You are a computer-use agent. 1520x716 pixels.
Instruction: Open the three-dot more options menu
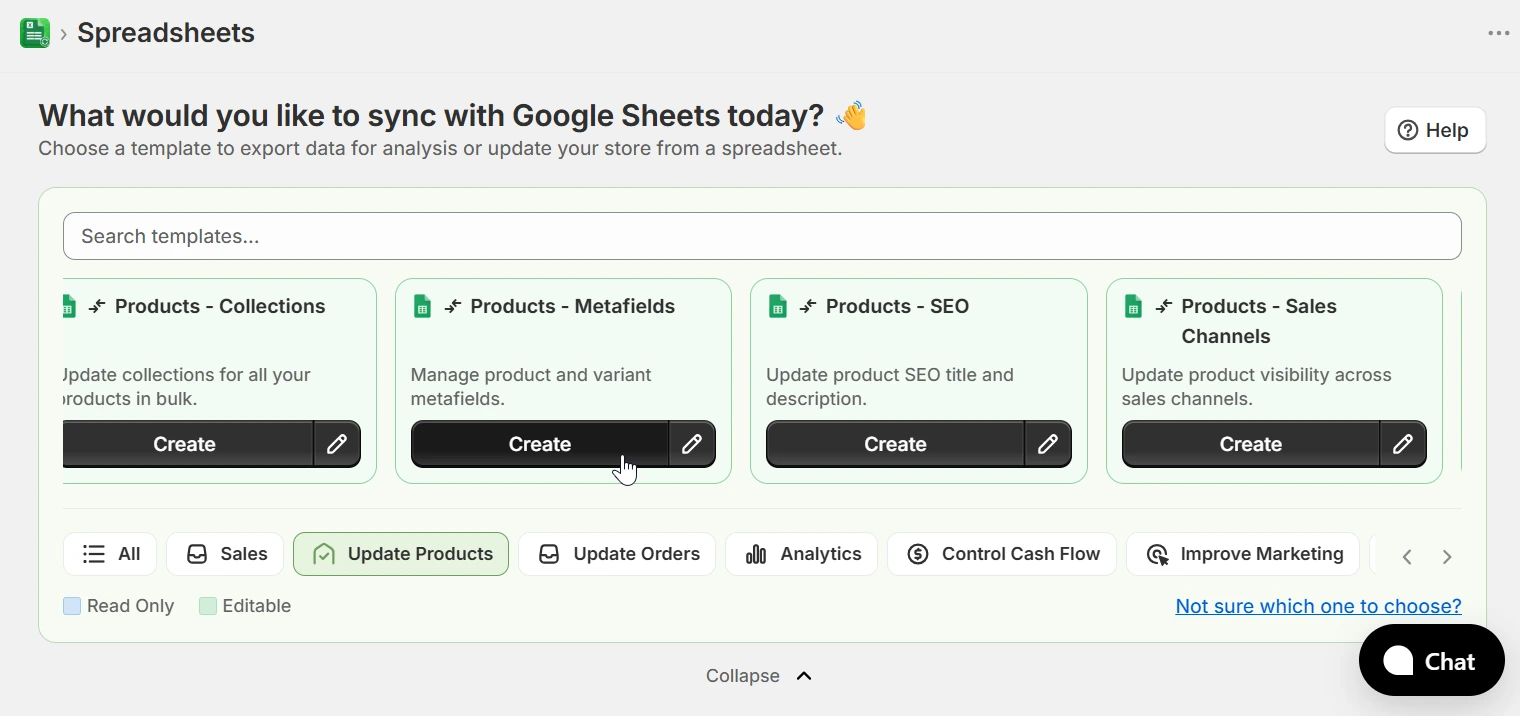click(x=1498, y=33)
